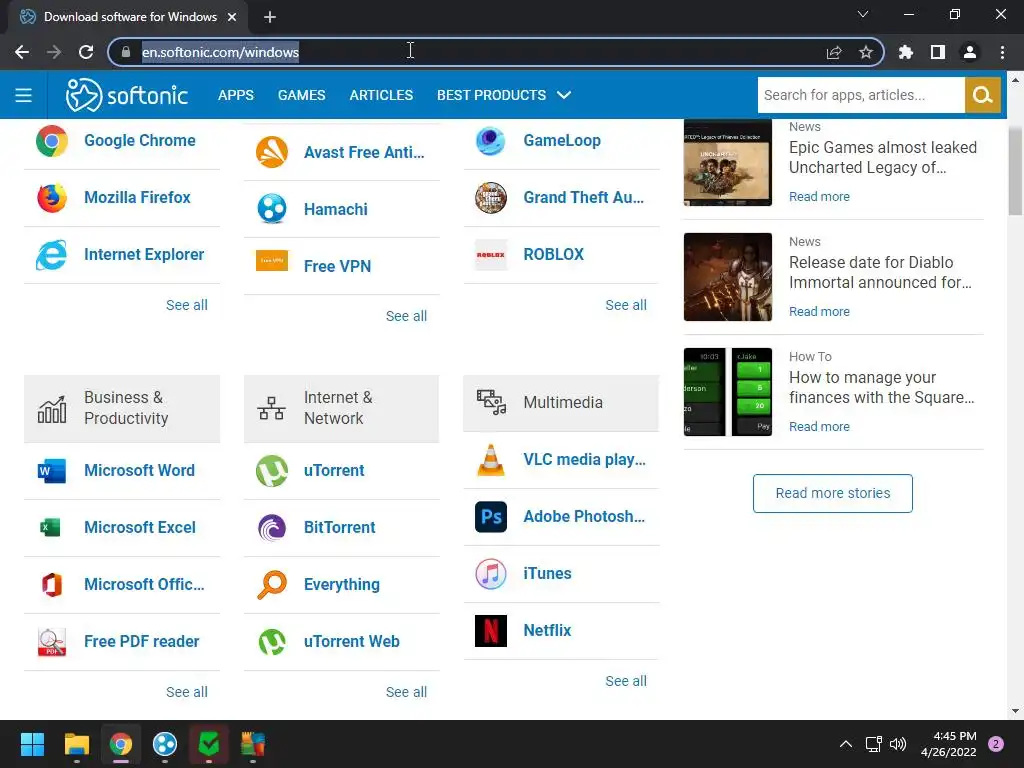1024x768 pixels.
Task: Click the Softonic logo
Action: point(127,95)
